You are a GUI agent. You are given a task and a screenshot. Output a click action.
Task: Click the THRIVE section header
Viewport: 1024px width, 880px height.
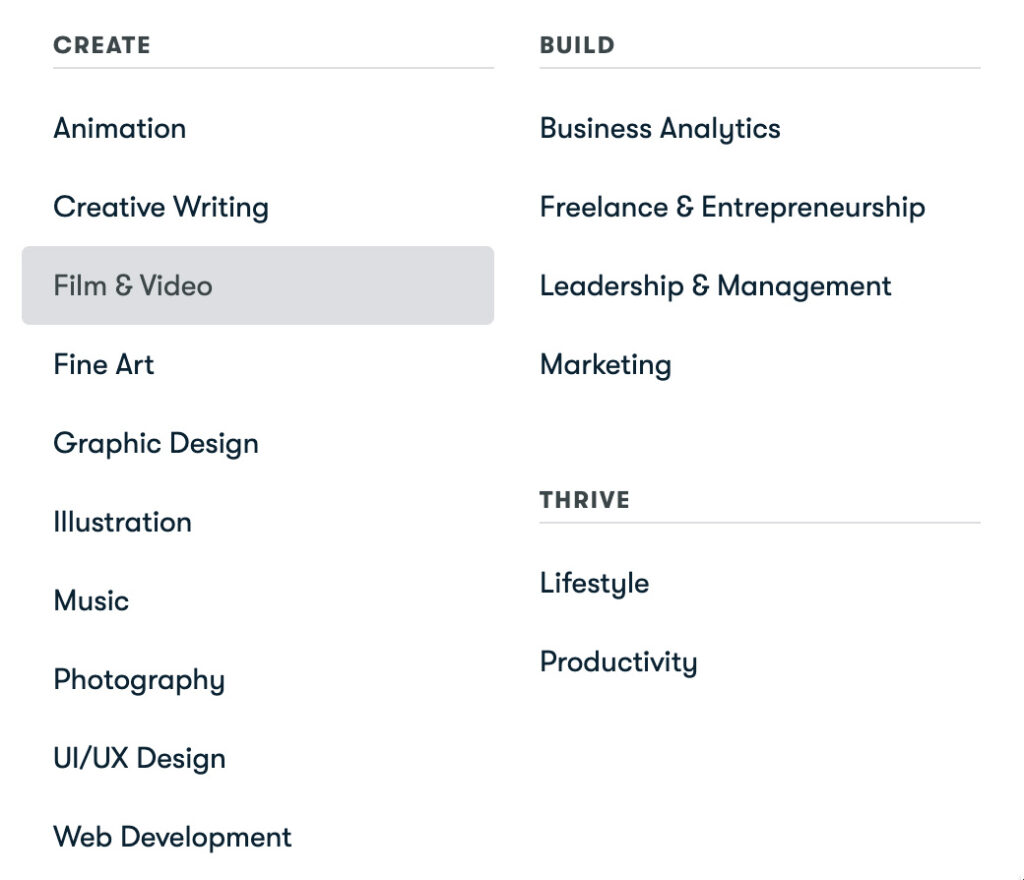point(585,500)
